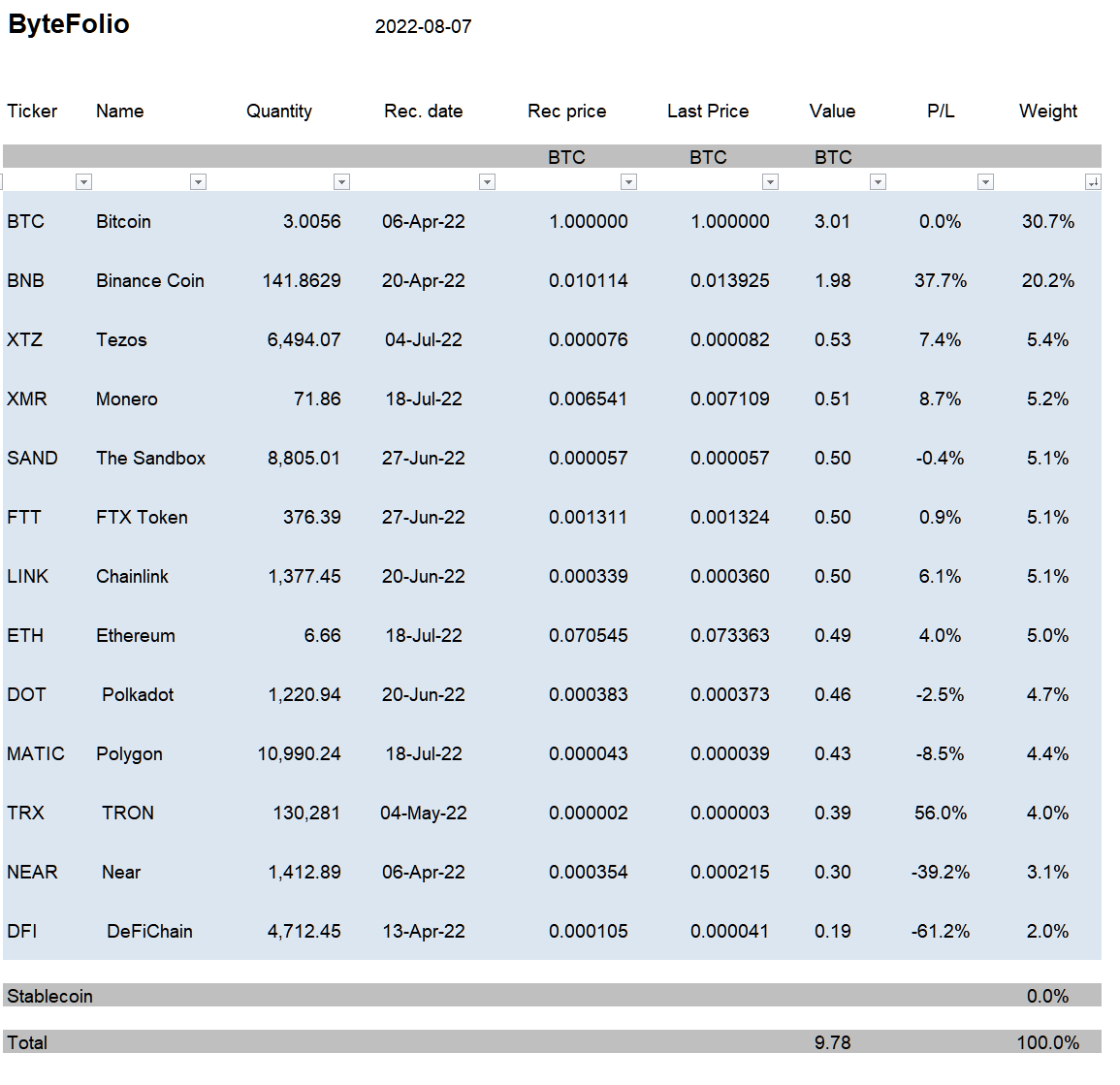Select the Ethereum name cell

point(136,636)
